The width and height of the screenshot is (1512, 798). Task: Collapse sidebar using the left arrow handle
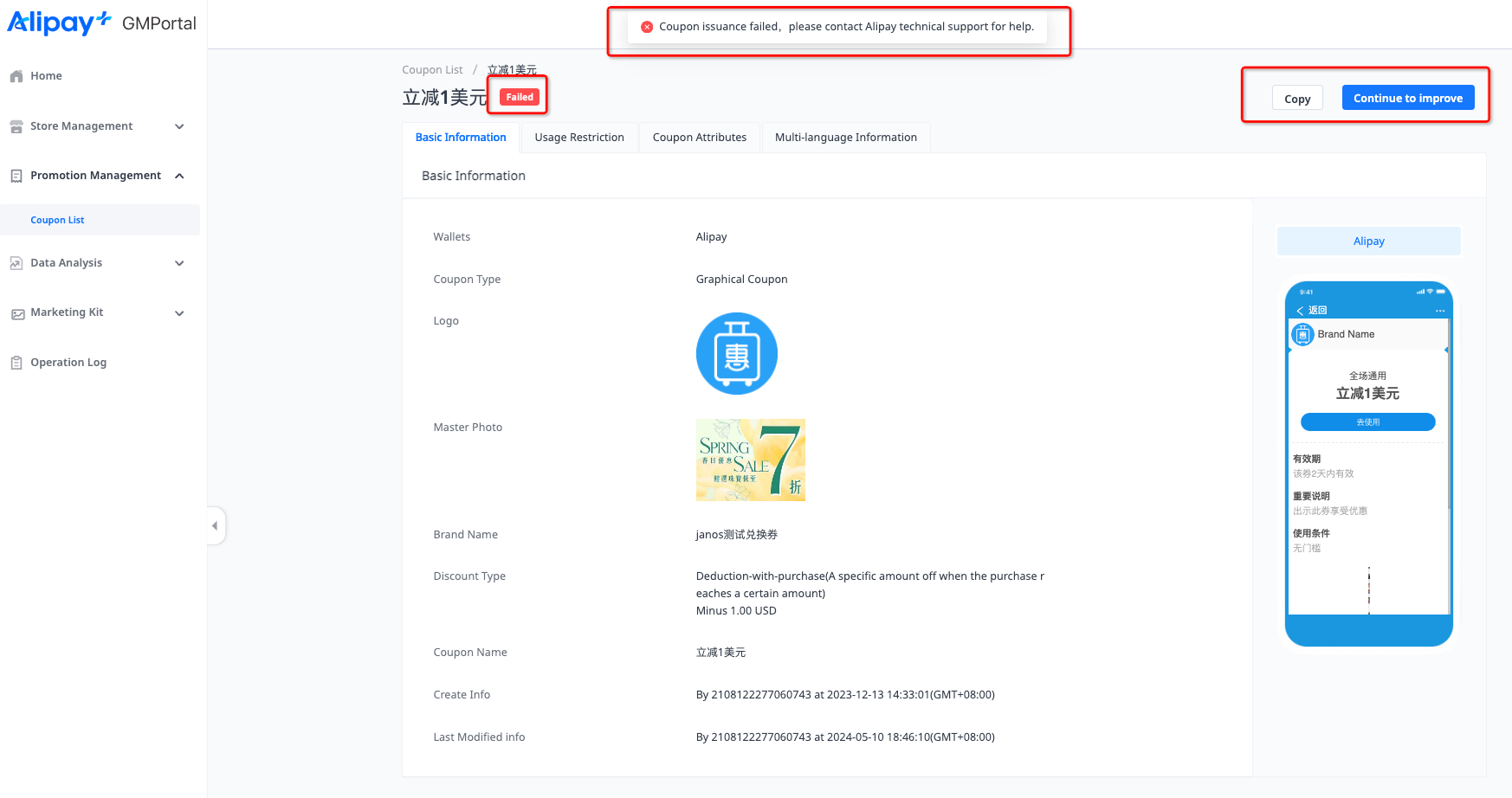tap(215, 525)
